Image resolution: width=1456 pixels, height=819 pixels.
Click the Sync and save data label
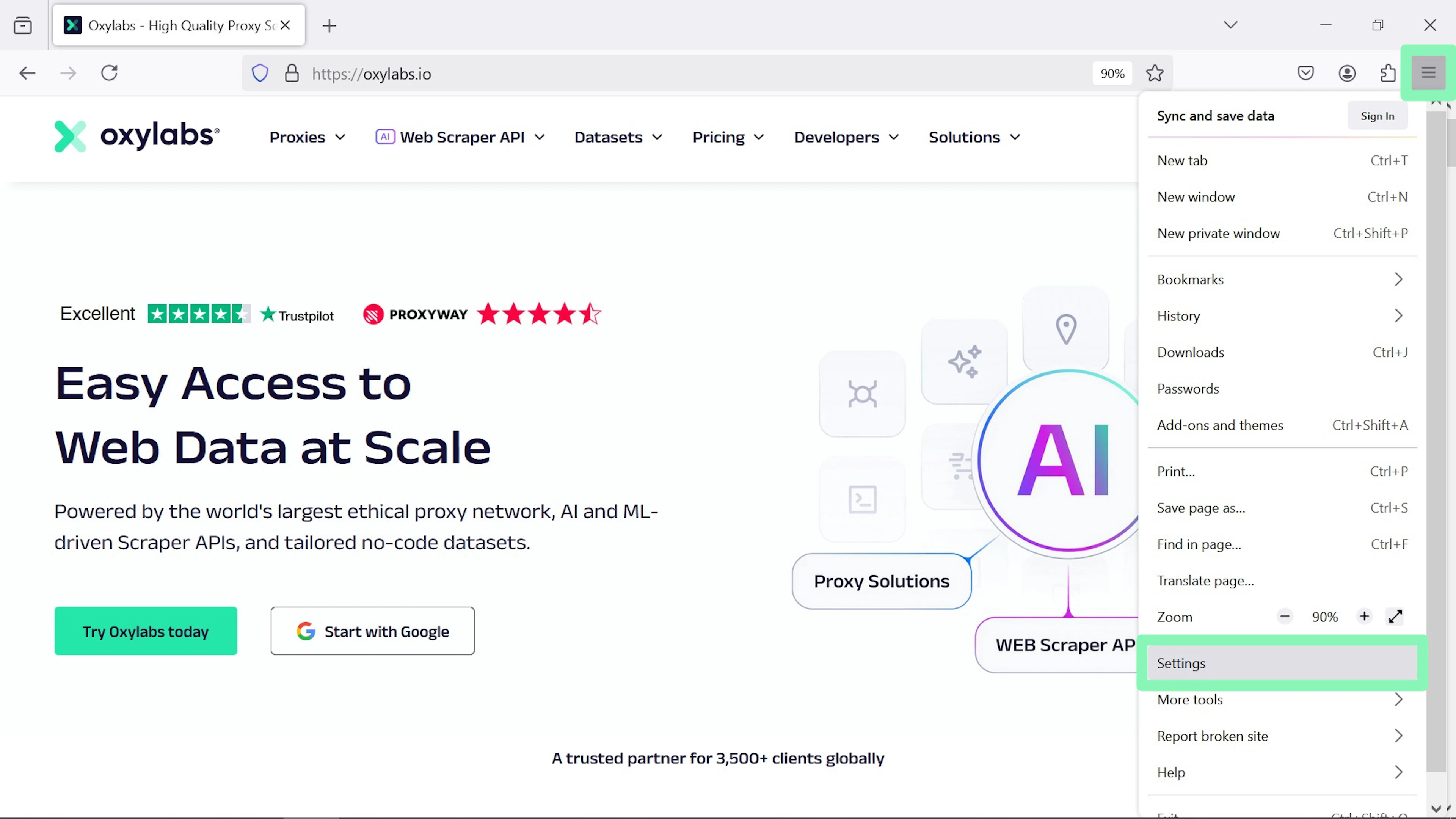click(1215, 116)
